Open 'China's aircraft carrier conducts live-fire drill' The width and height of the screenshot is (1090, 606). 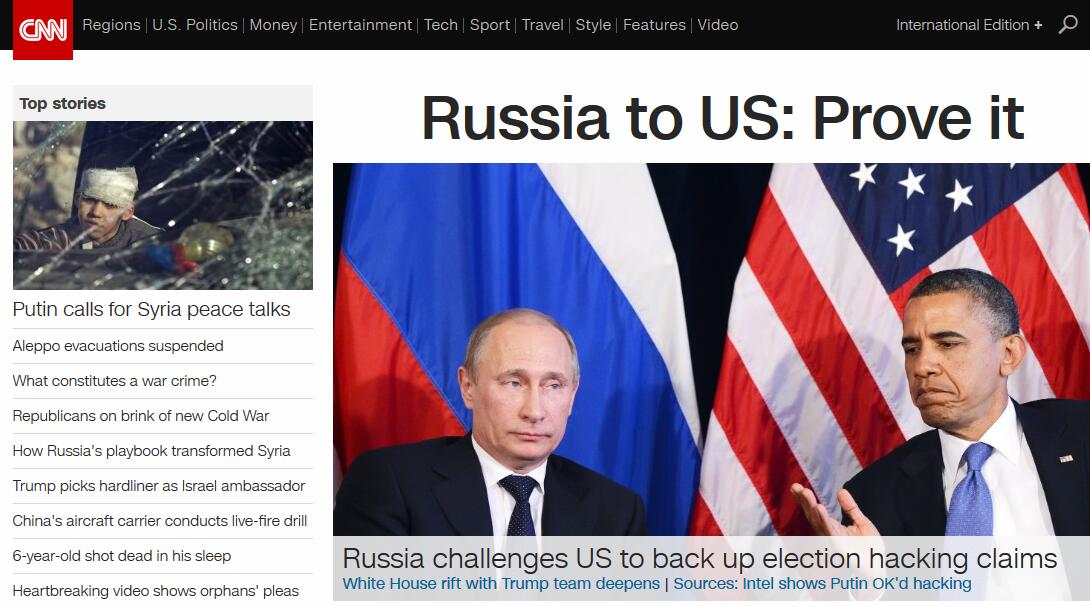[160, 521]
